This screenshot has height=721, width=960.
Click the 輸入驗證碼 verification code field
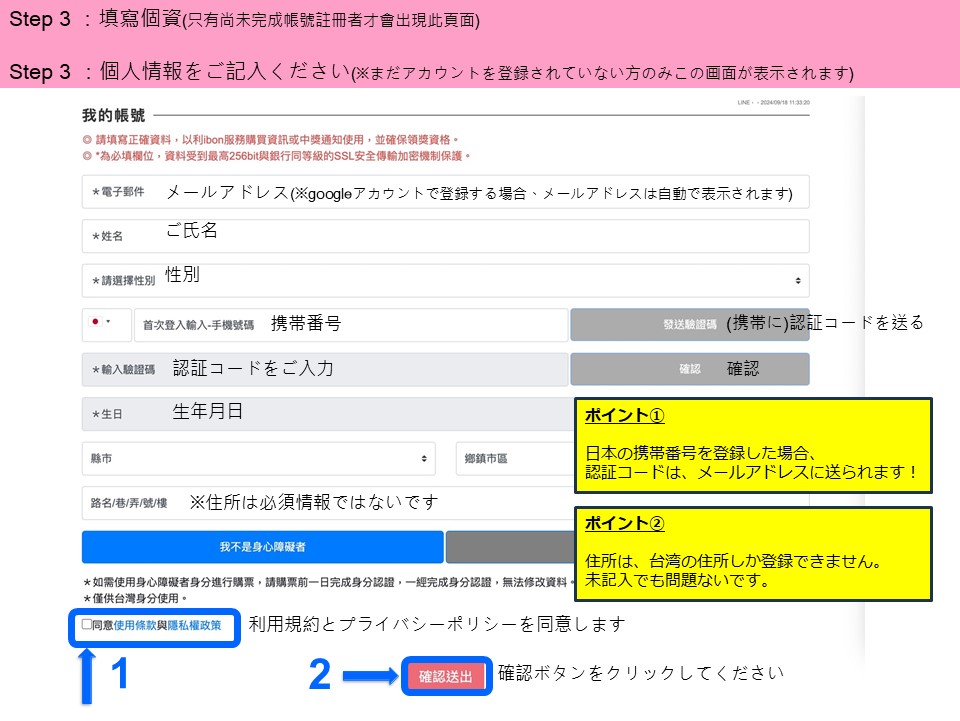pyautogui.click(x=324, y=369)
